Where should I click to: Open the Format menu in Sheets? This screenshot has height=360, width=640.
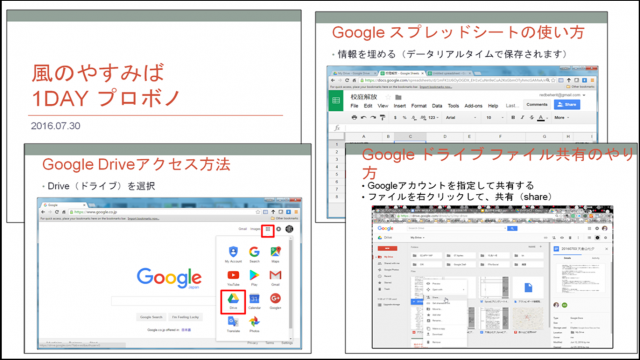point(418,106)
